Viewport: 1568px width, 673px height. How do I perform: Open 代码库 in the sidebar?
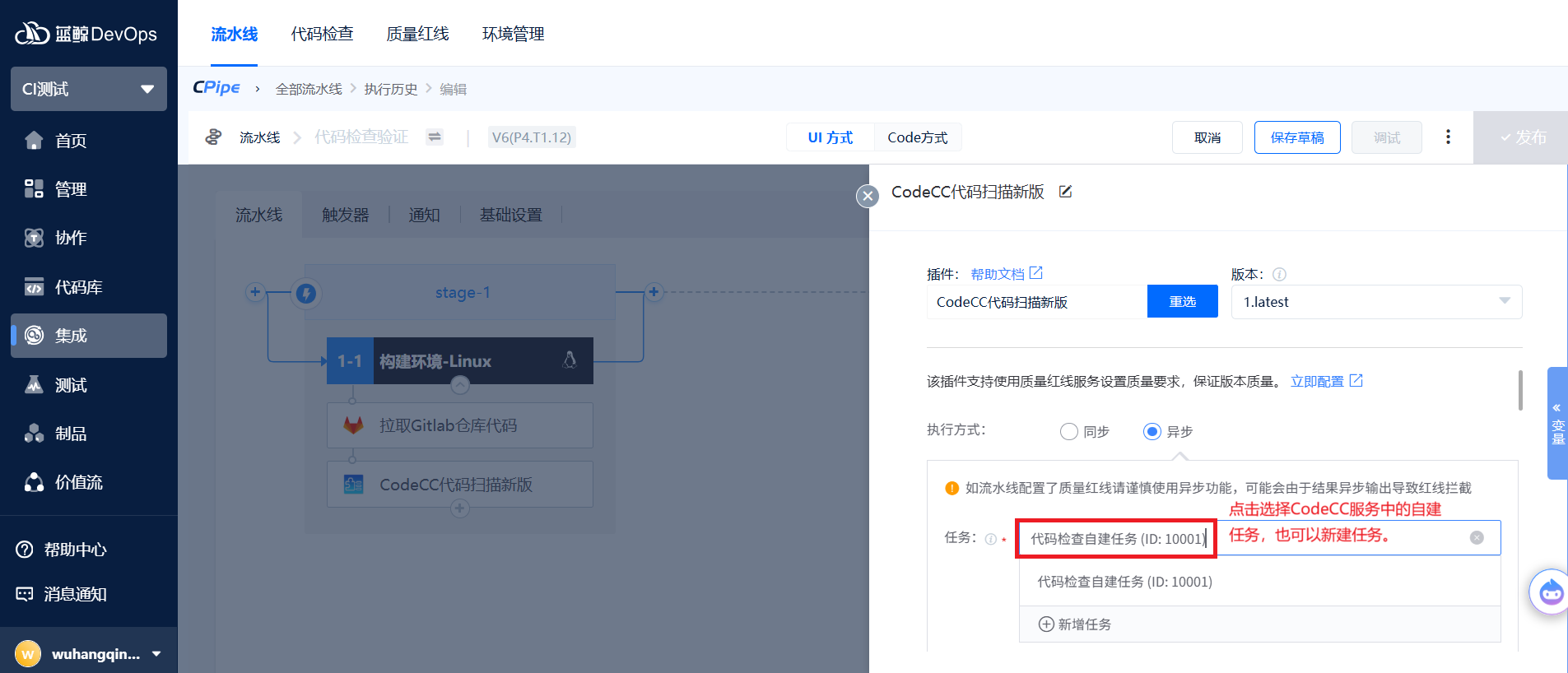[79, 287]
